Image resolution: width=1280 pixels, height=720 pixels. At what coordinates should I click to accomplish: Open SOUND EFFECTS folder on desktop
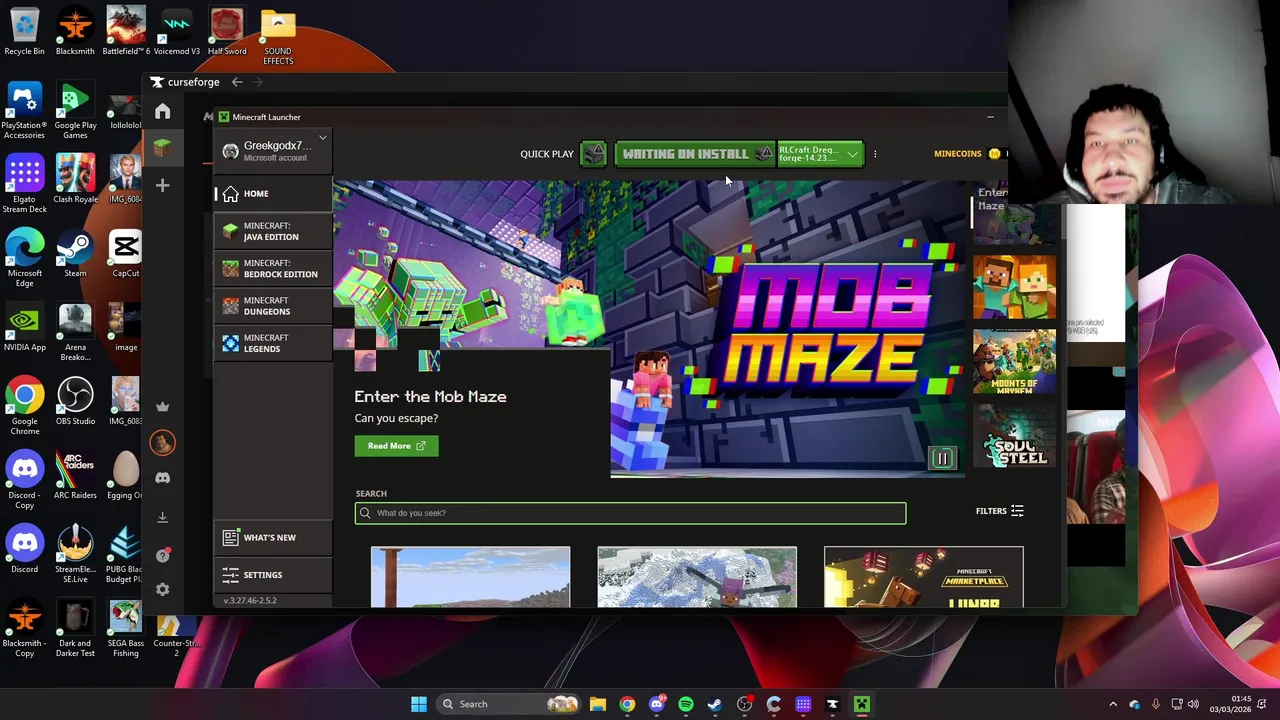pos(278,37)
